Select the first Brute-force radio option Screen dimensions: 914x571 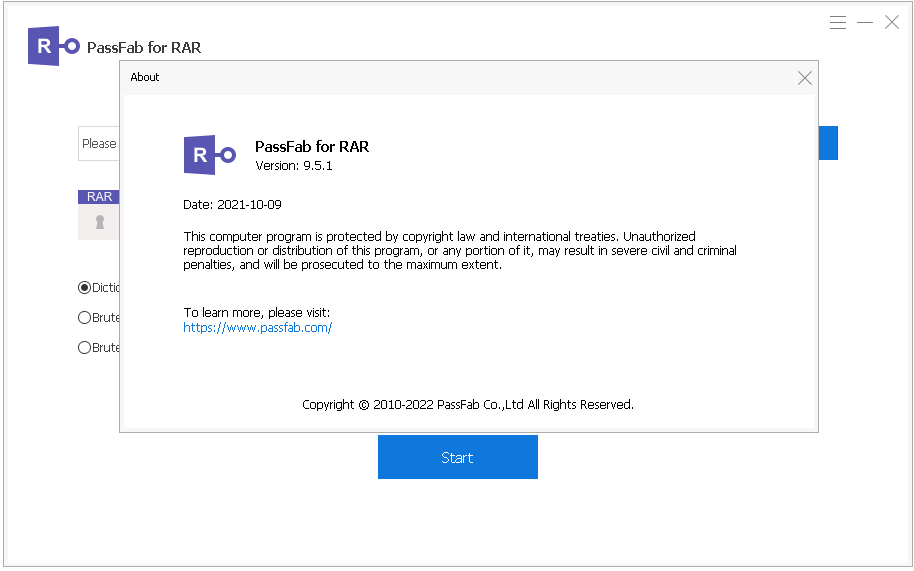click(85, 318)
